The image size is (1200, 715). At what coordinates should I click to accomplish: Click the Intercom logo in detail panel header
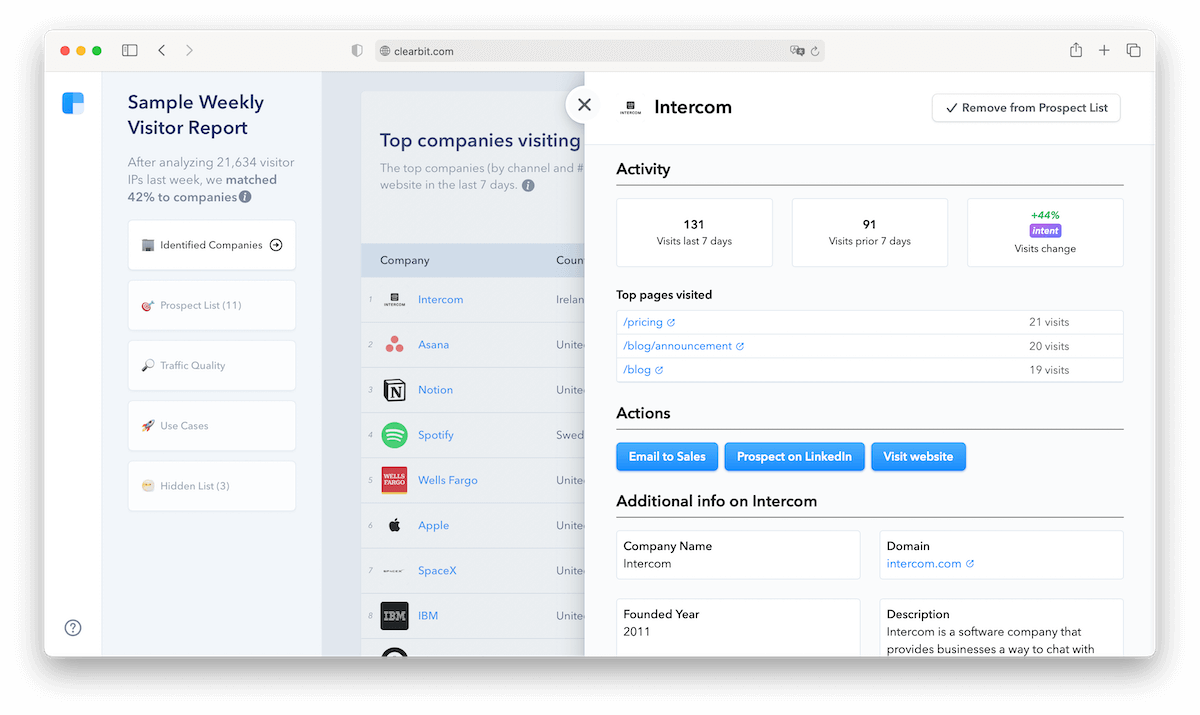pyautogui.click(x=630, y=108)
